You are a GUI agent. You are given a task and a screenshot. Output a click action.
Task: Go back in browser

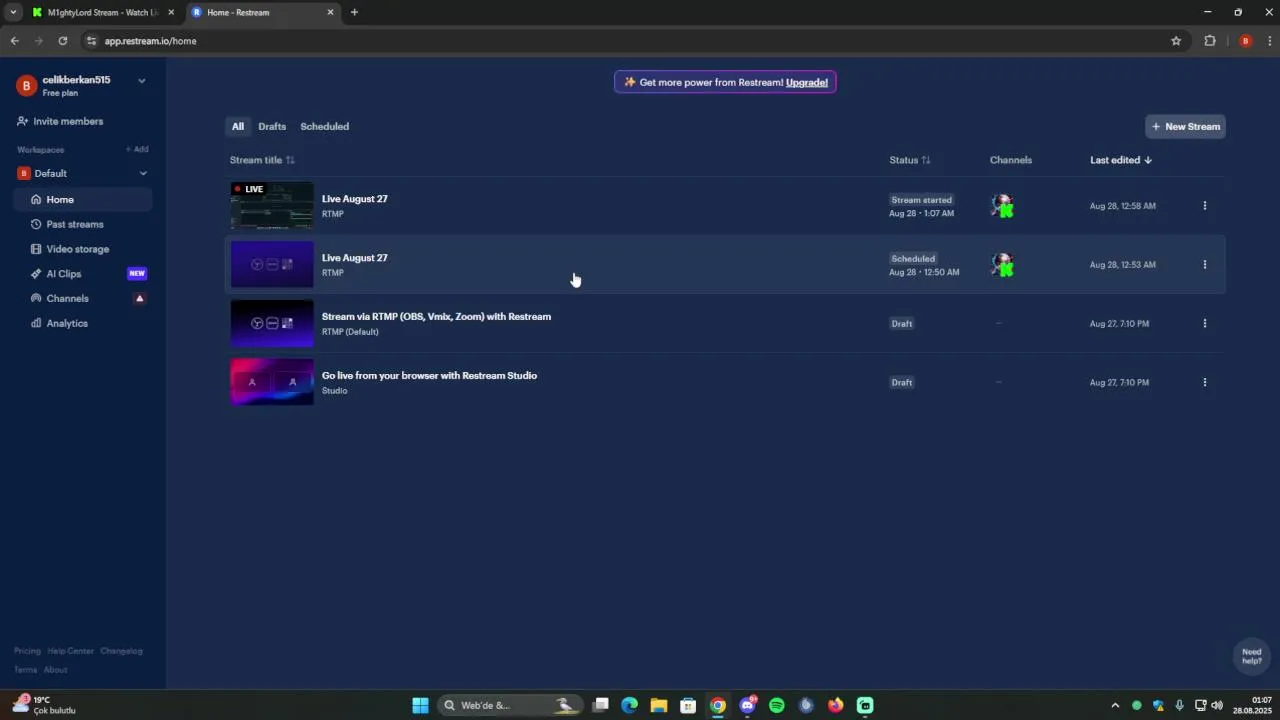pyautogui.click(x=14, y=41)
